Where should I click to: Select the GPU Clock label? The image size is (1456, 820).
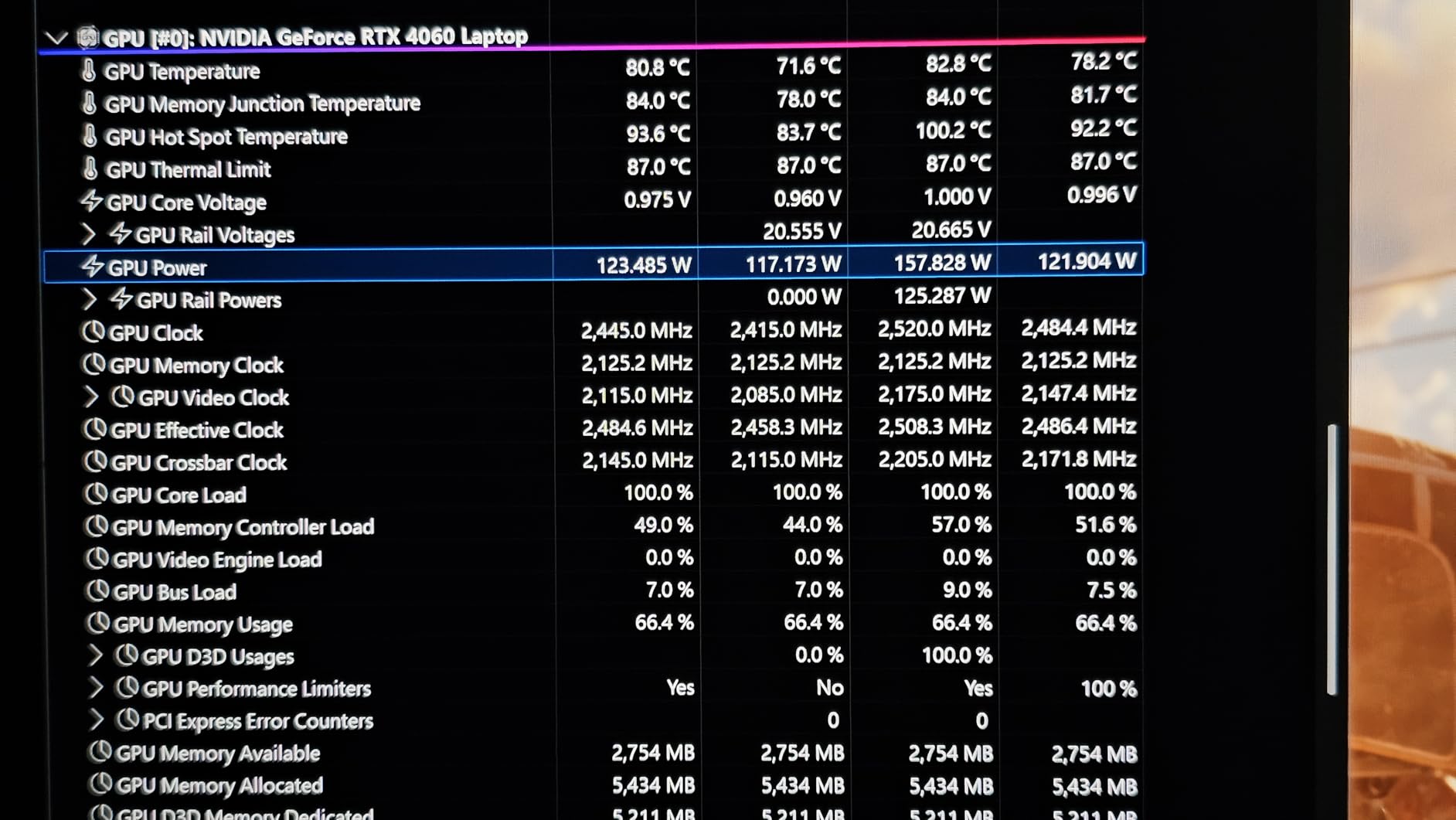156,333
